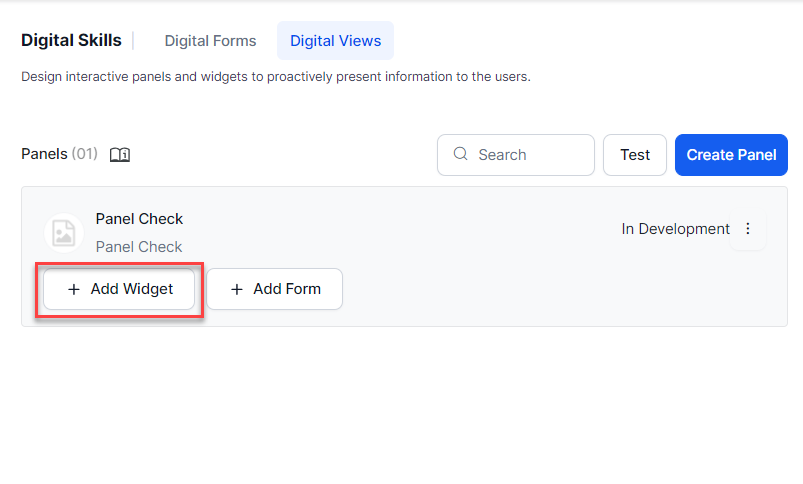Select the Digital Views tab
Image resolution: width=803 pixels, height=484 pixels.
pyautogui.click(x=335, y=41)
